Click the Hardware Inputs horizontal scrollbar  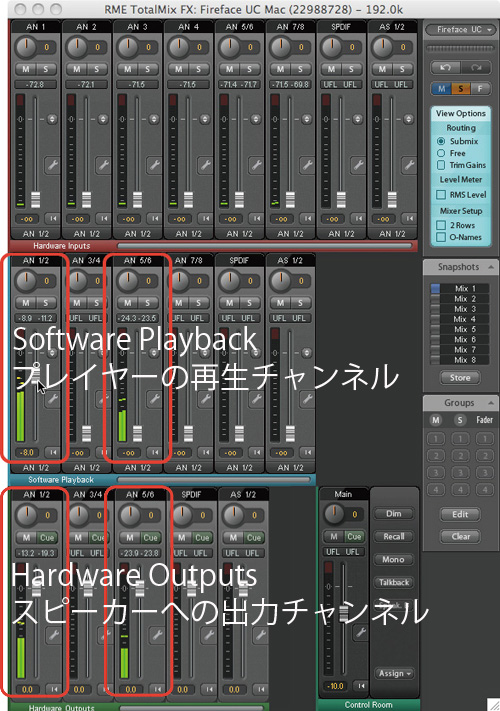pos(265,245)
